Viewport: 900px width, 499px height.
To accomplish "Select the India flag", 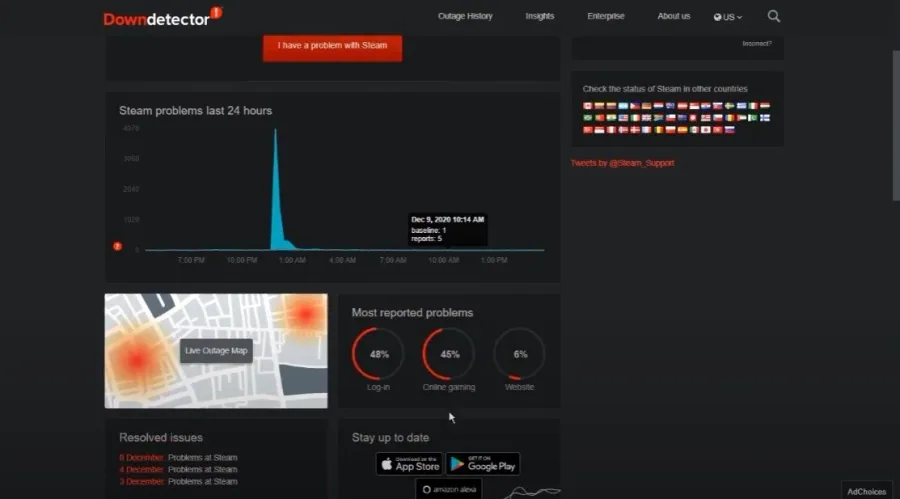I will tap(611, 118).
